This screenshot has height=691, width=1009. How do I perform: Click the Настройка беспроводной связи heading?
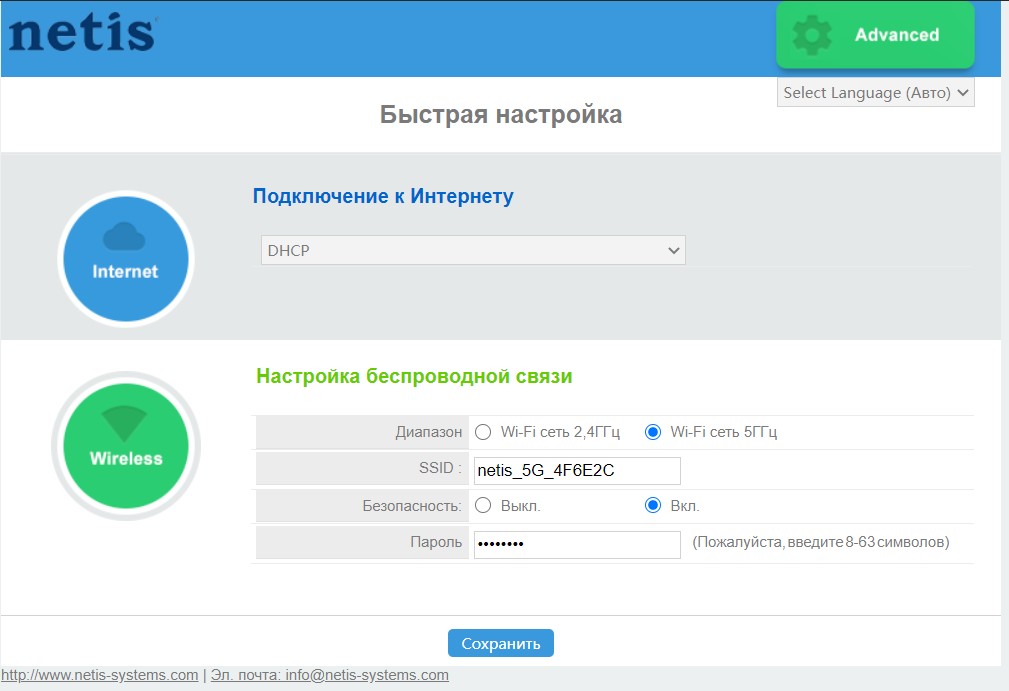414,376
